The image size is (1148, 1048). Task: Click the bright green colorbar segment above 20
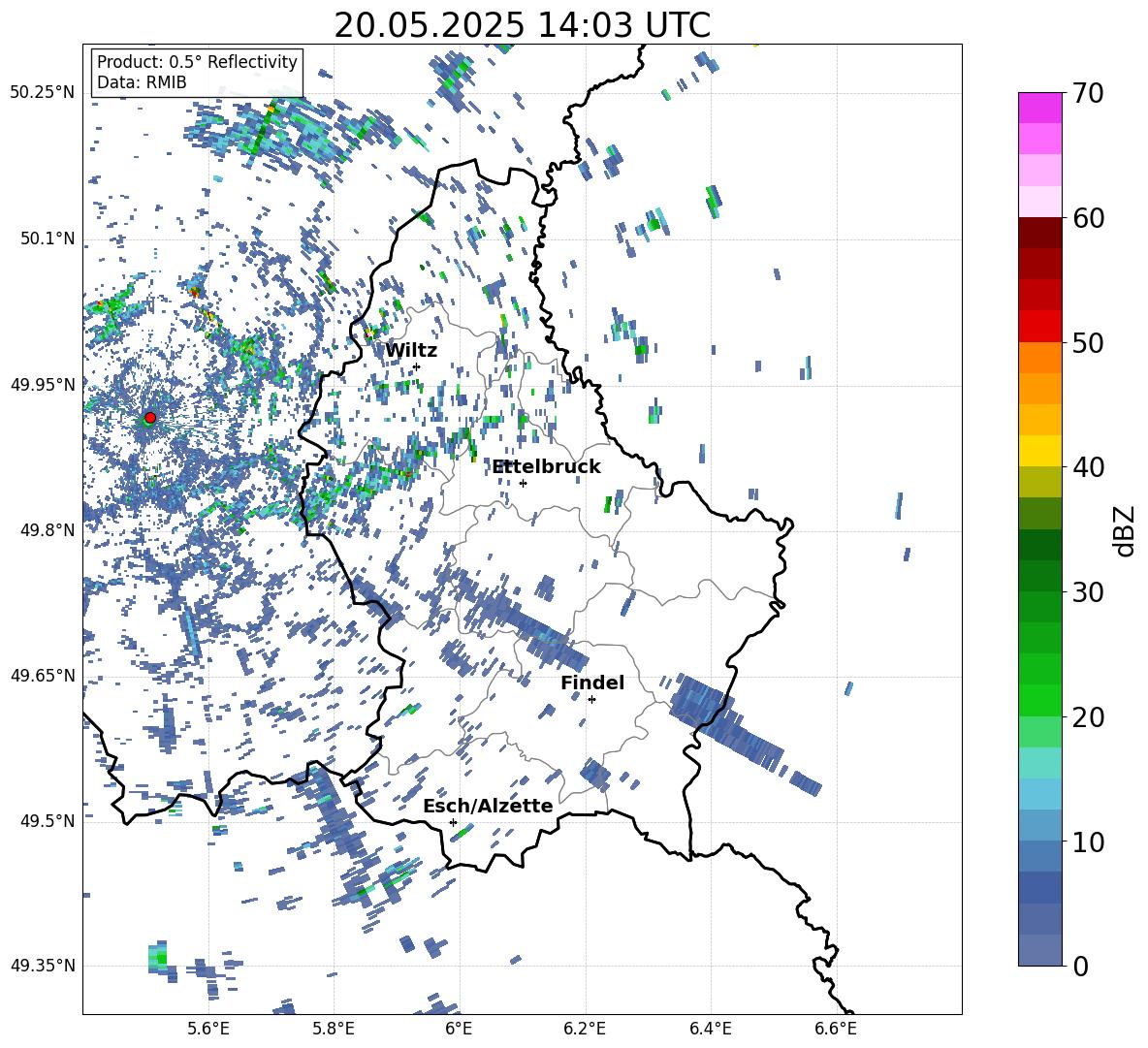(1039, 700)
